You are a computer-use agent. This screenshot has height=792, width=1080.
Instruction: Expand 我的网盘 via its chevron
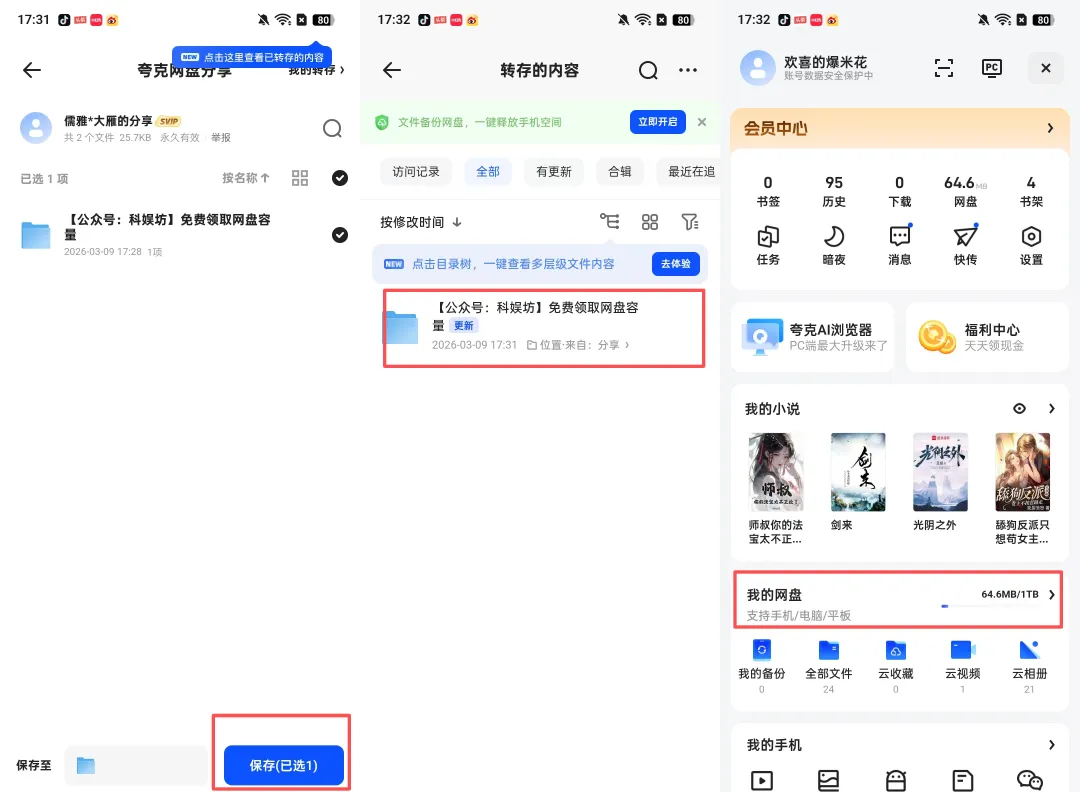click(x=1052, y=594)
